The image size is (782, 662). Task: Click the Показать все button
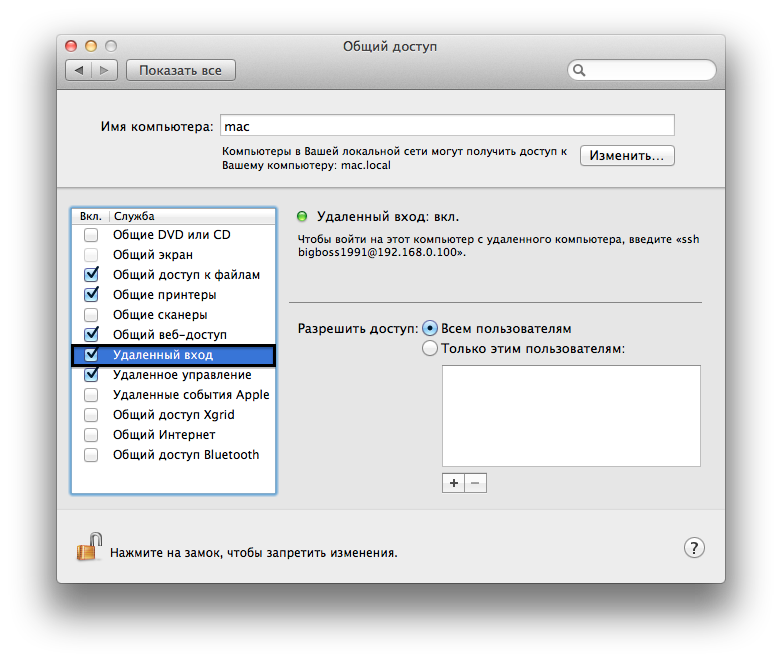tap(181, 70)
